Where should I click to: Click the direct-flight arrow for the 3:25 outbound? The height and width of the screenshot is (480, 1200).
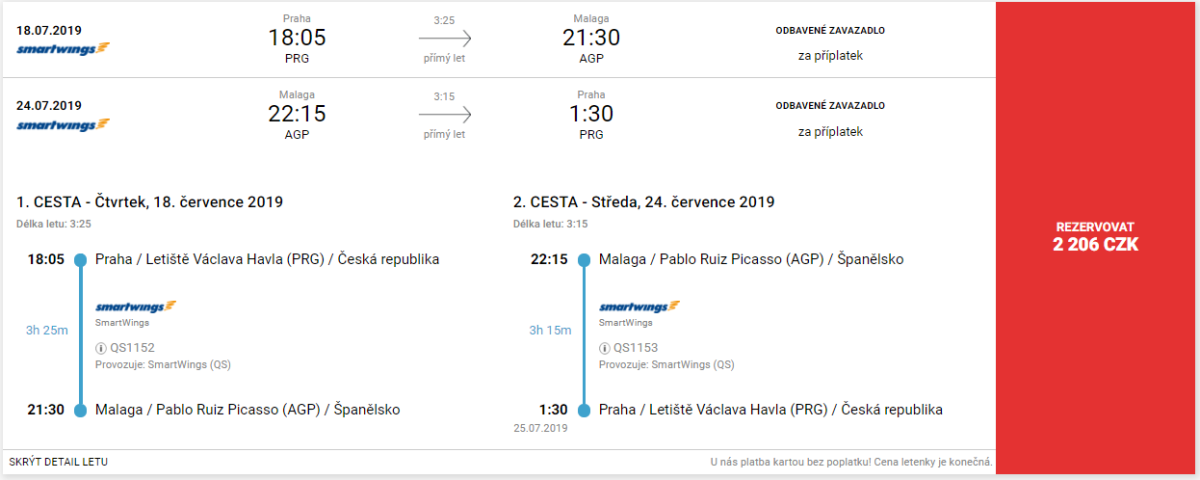[x=444, y=39]
